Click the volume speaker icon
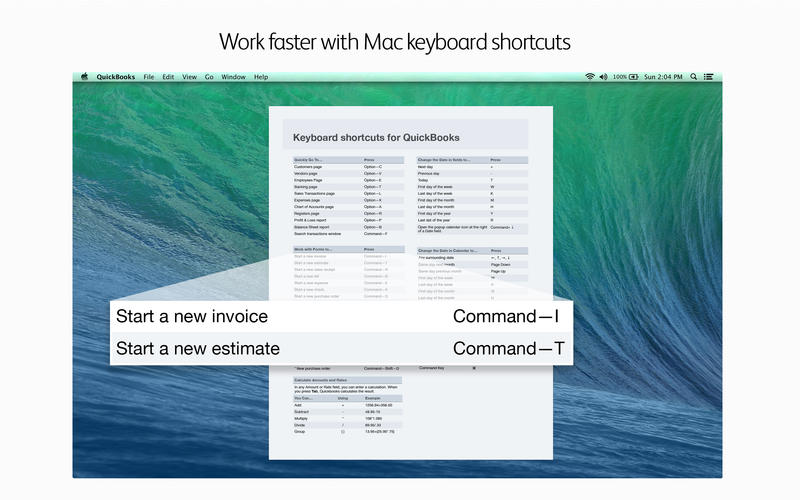The image size is (800, 500). click(604, 77)
